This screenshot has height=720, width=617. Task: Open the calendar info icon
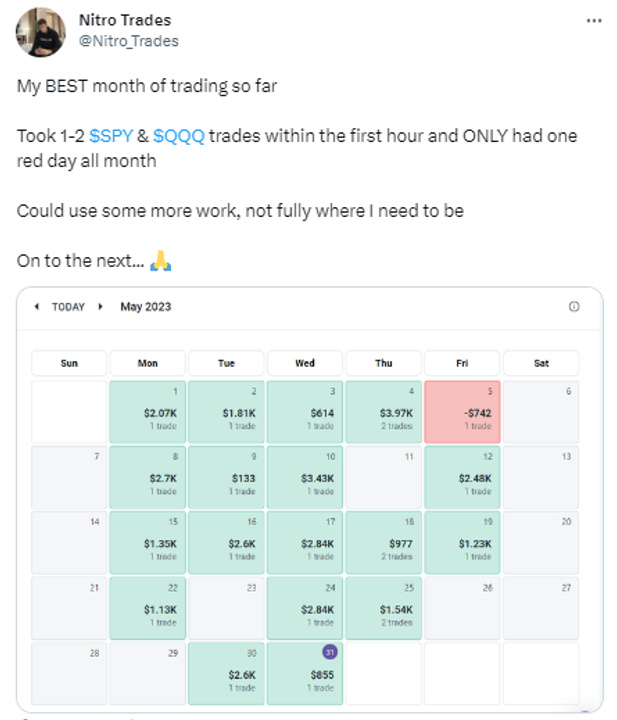pos(574,306)
